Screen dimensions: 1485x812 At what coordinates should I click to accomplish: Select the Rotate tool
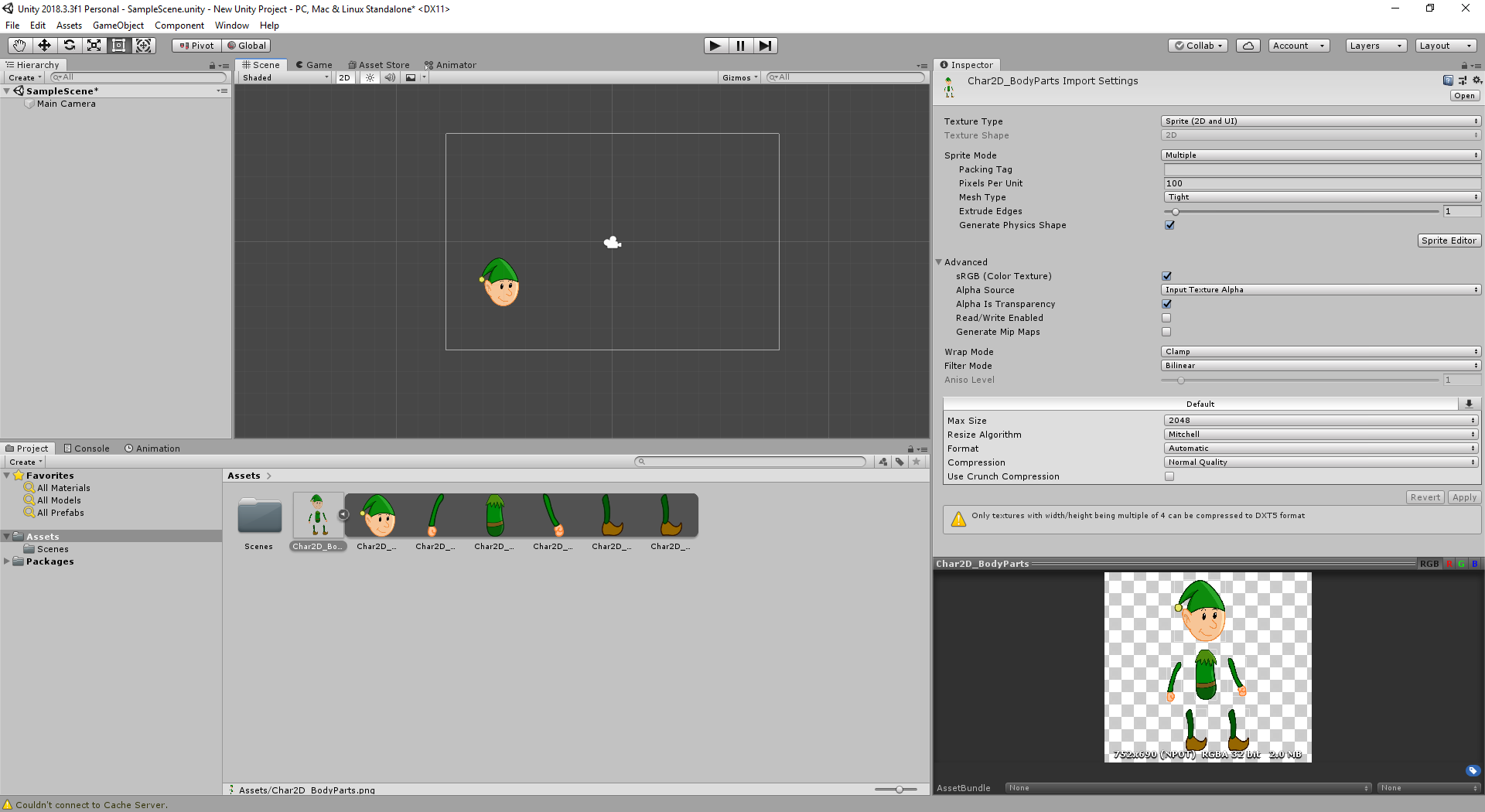point(69,45)
